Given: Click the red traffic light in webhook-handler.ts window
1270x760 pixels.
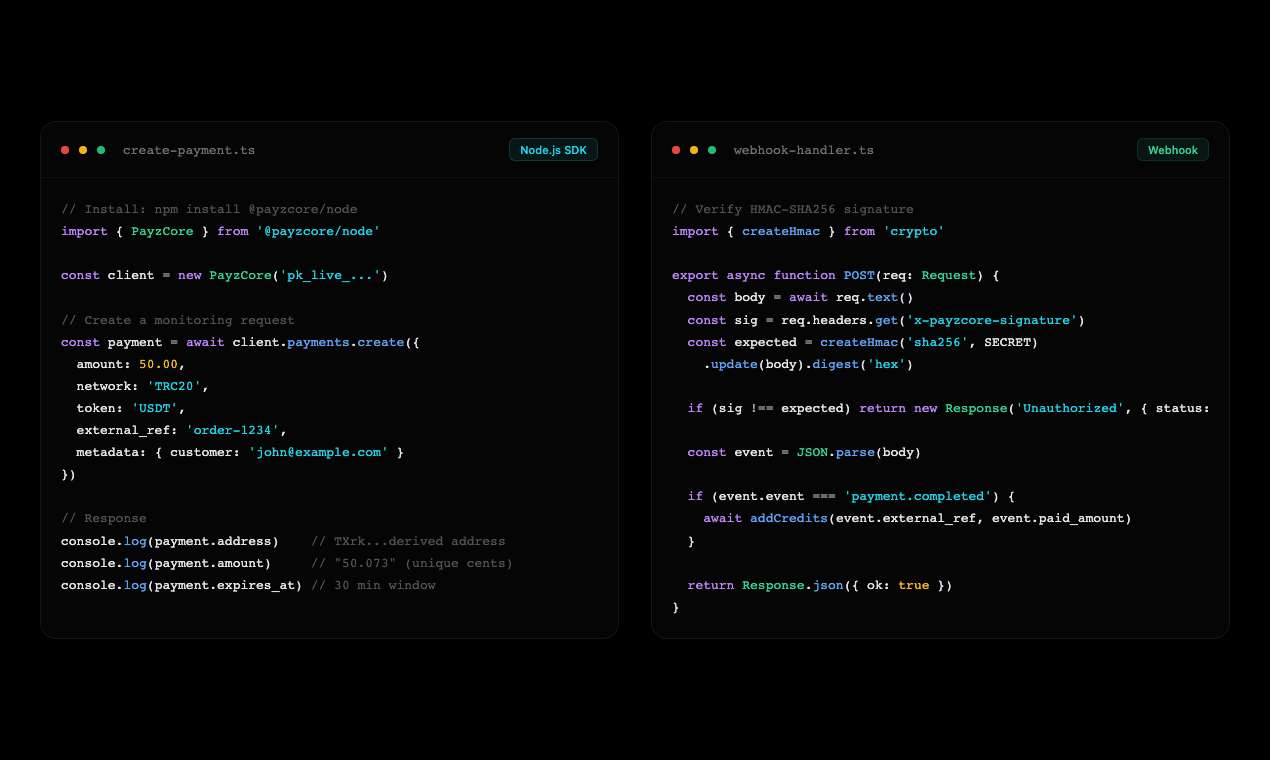Looking at the screenshot, I should [675, 149].
